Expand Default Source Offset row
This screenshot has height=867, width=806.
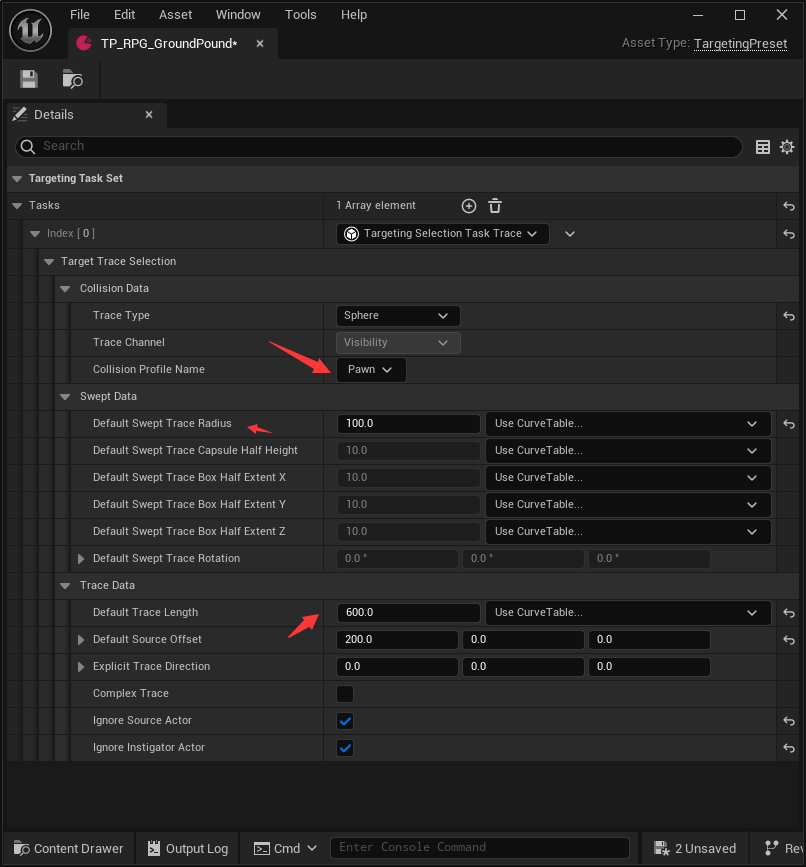tap(81, 639)
